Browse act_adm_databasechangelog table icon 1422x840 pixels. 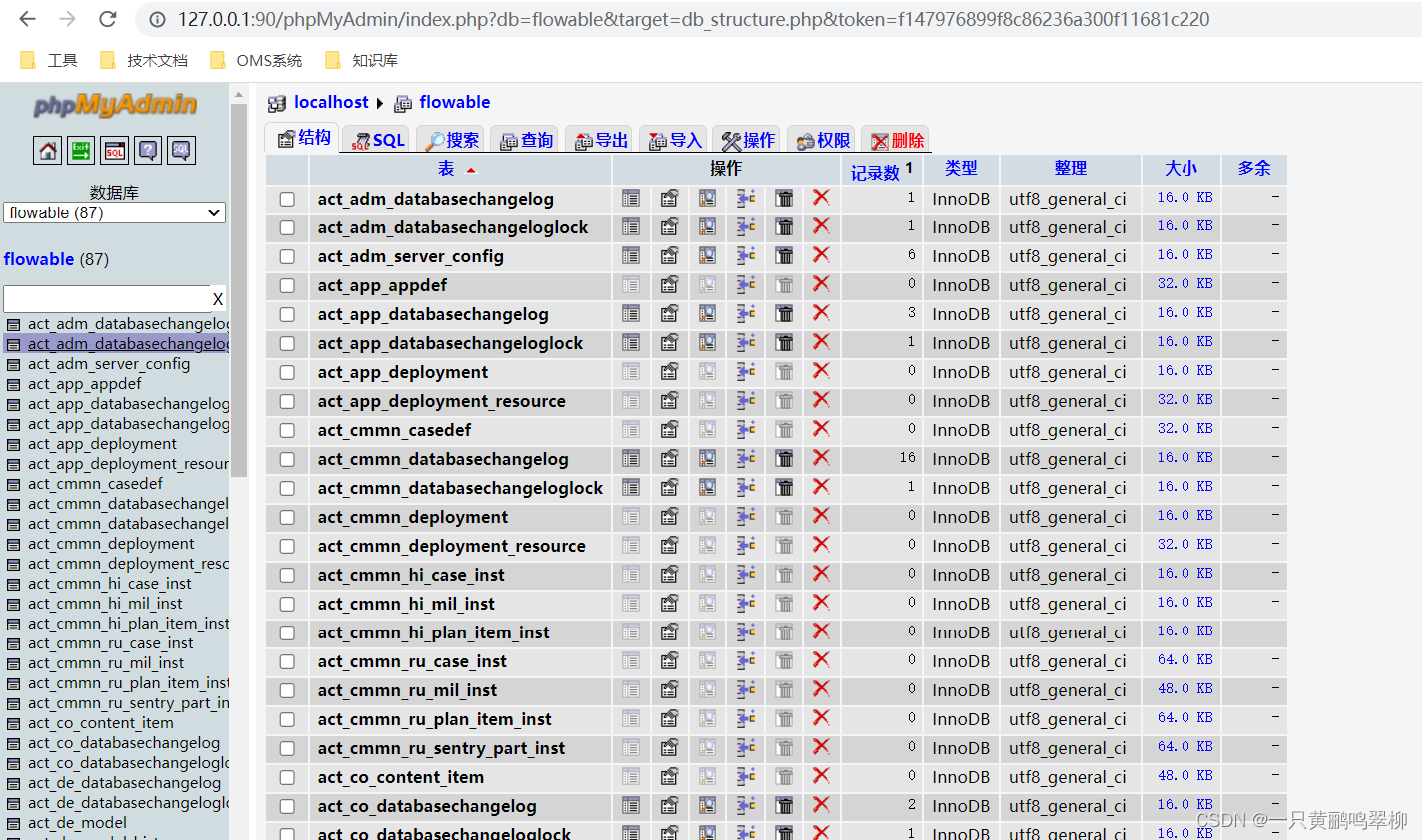point(631,199)
